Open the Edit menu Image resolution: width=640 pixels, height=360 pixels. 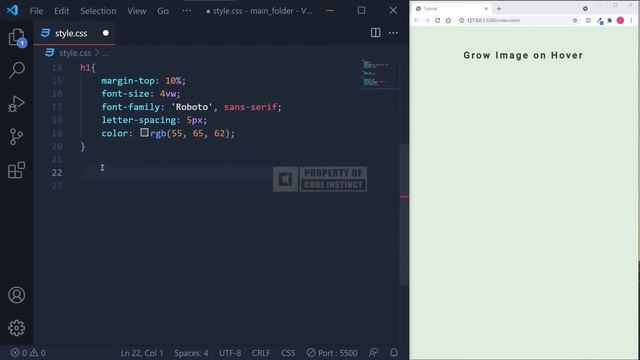62,11
